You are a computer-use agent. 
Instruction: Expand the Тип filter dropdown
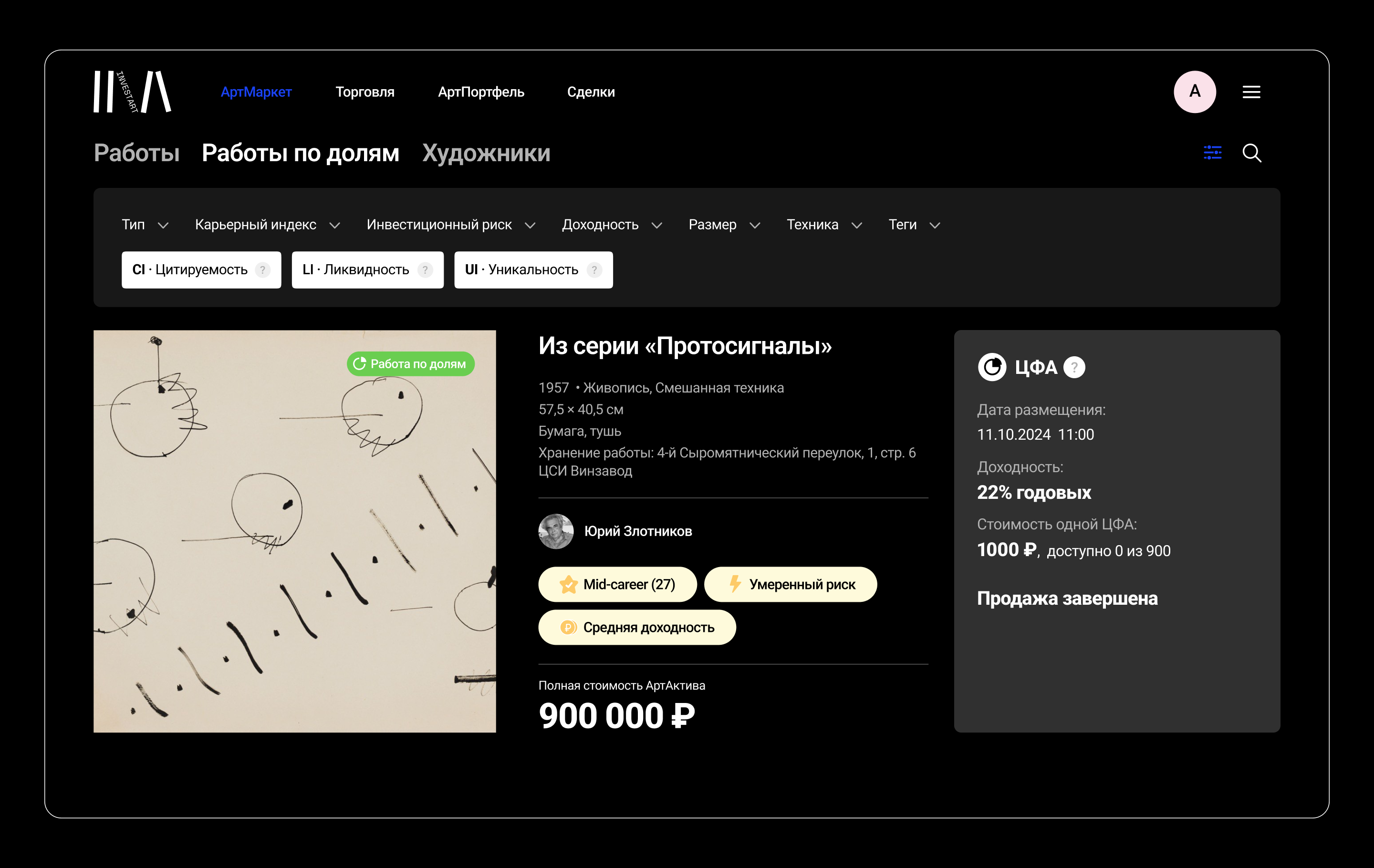click(x=145, y=225)
